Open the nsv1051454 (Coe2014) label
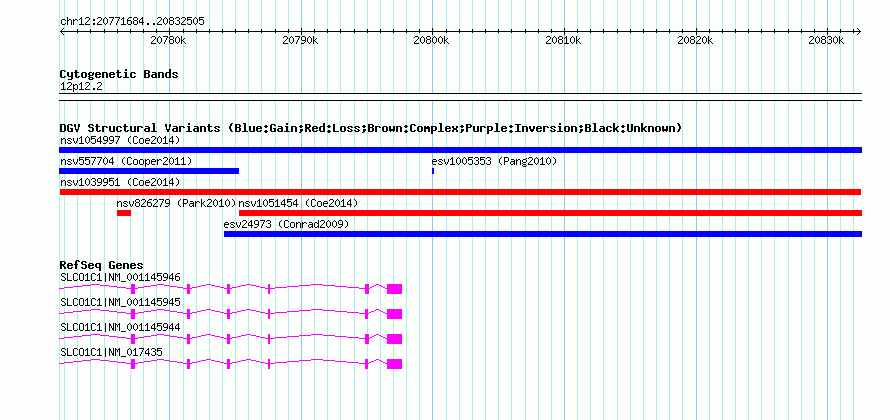The width and height of the screenshot is (890, 420). (299, 203)
